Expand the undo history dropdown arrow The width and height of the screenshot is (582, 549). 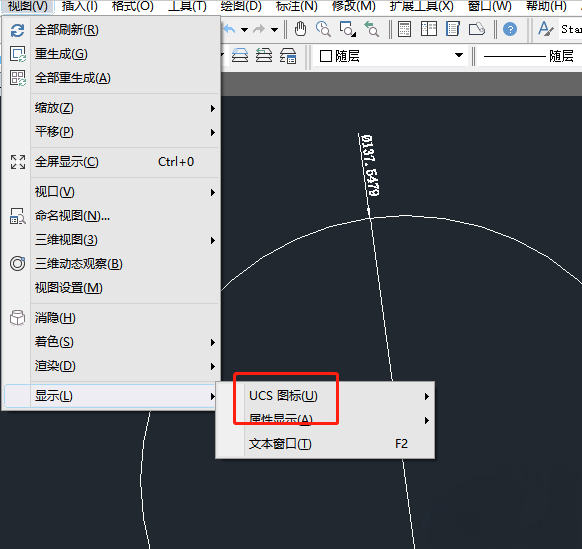point(244,30)
